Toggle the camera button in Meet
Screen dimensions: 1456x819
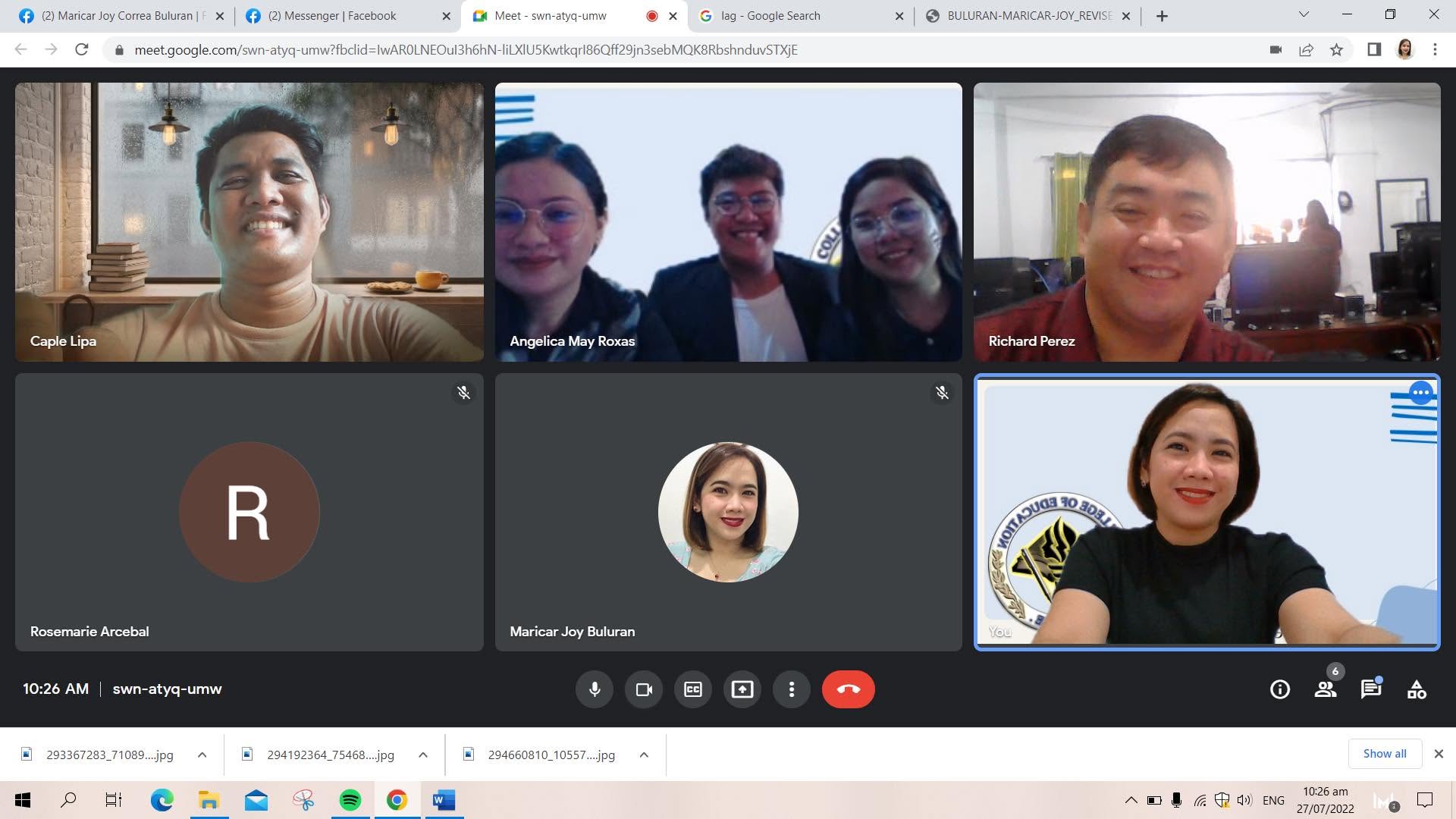click(644, 689)
